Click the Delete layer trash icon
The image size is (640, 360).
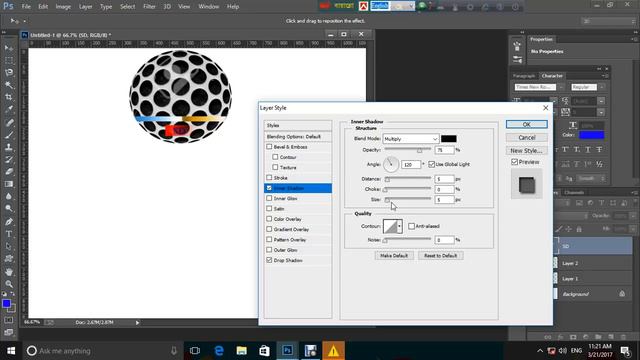tap(623, 337)
